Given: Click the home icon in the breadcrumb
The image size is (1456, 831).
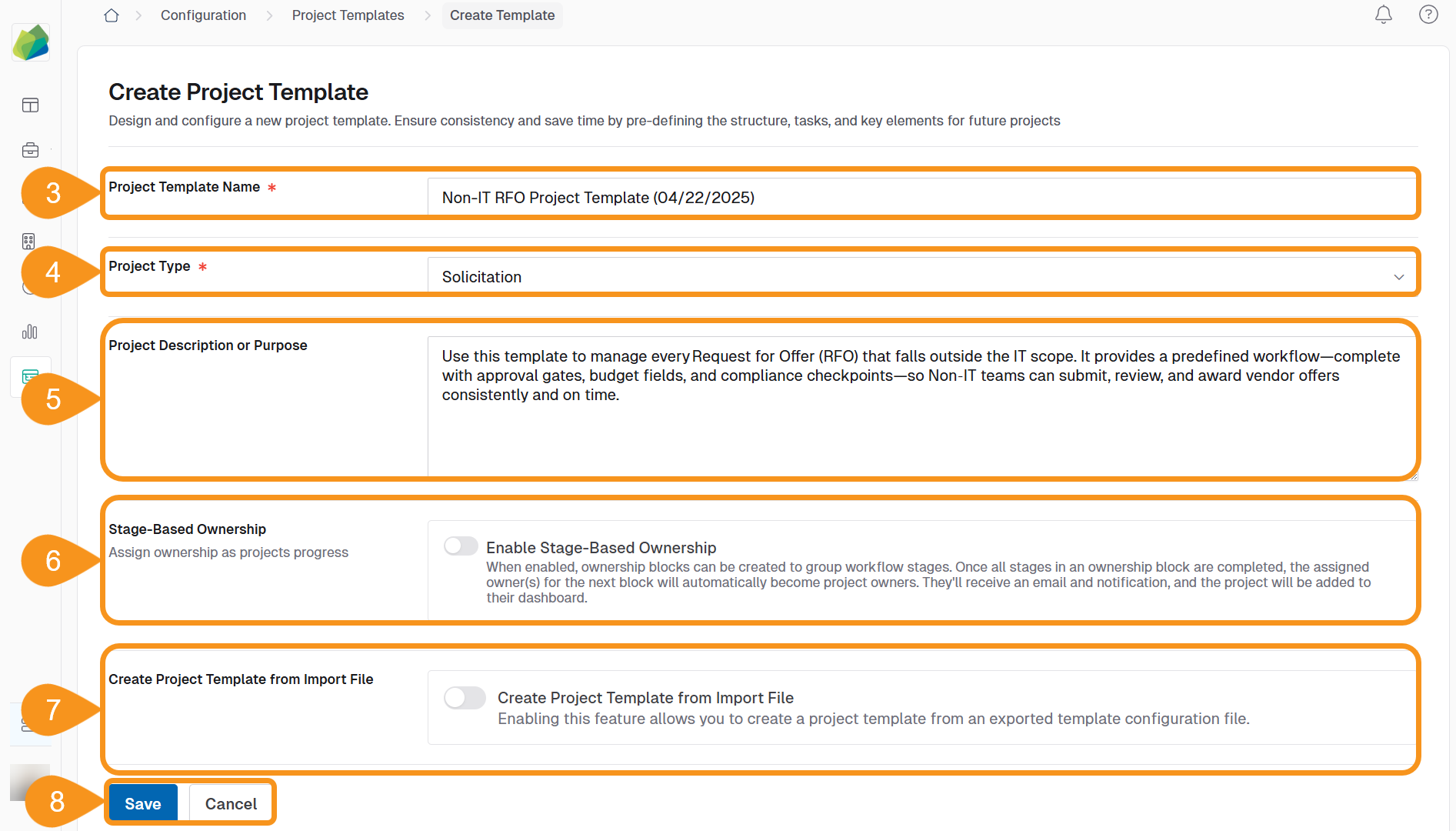Looking at the screenshot, I should click(x=112, y=15).
